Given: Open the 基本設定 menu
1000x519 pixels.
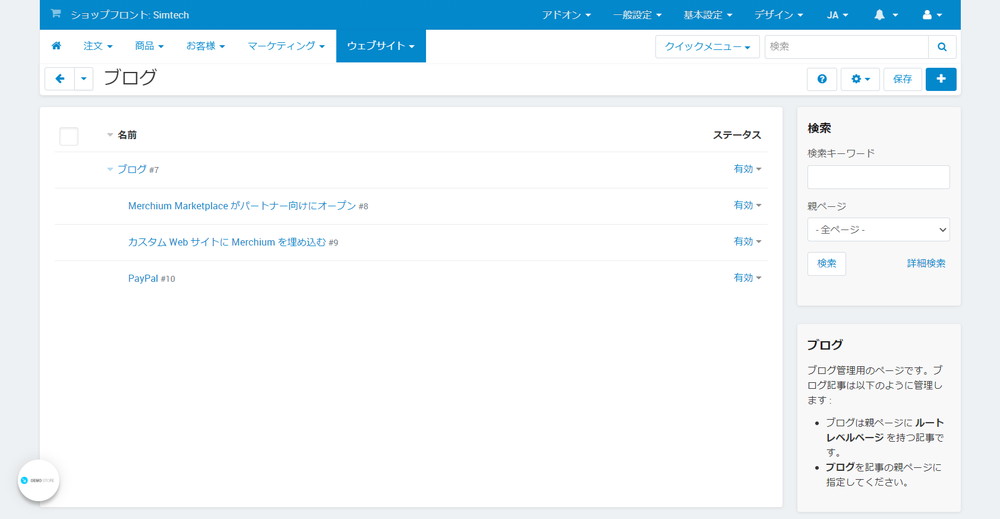Looking at the screenshot, I should pyautogui.click(x=708, y=15).
